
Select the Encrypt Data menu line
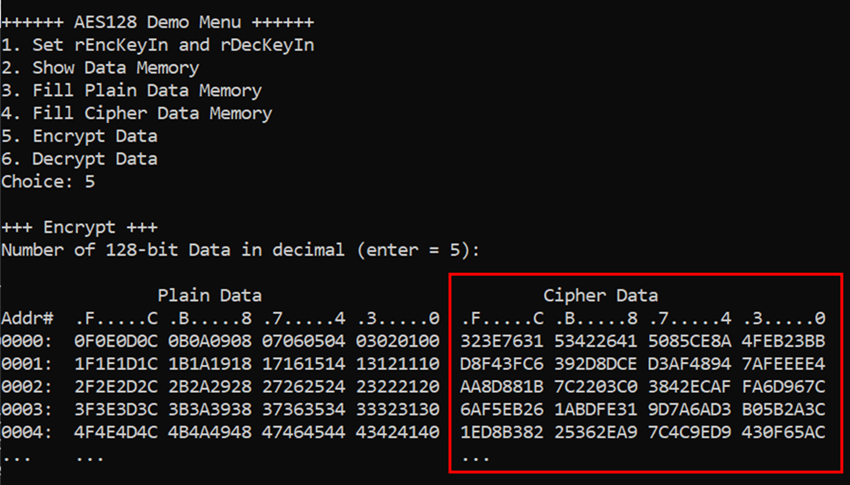79,136
